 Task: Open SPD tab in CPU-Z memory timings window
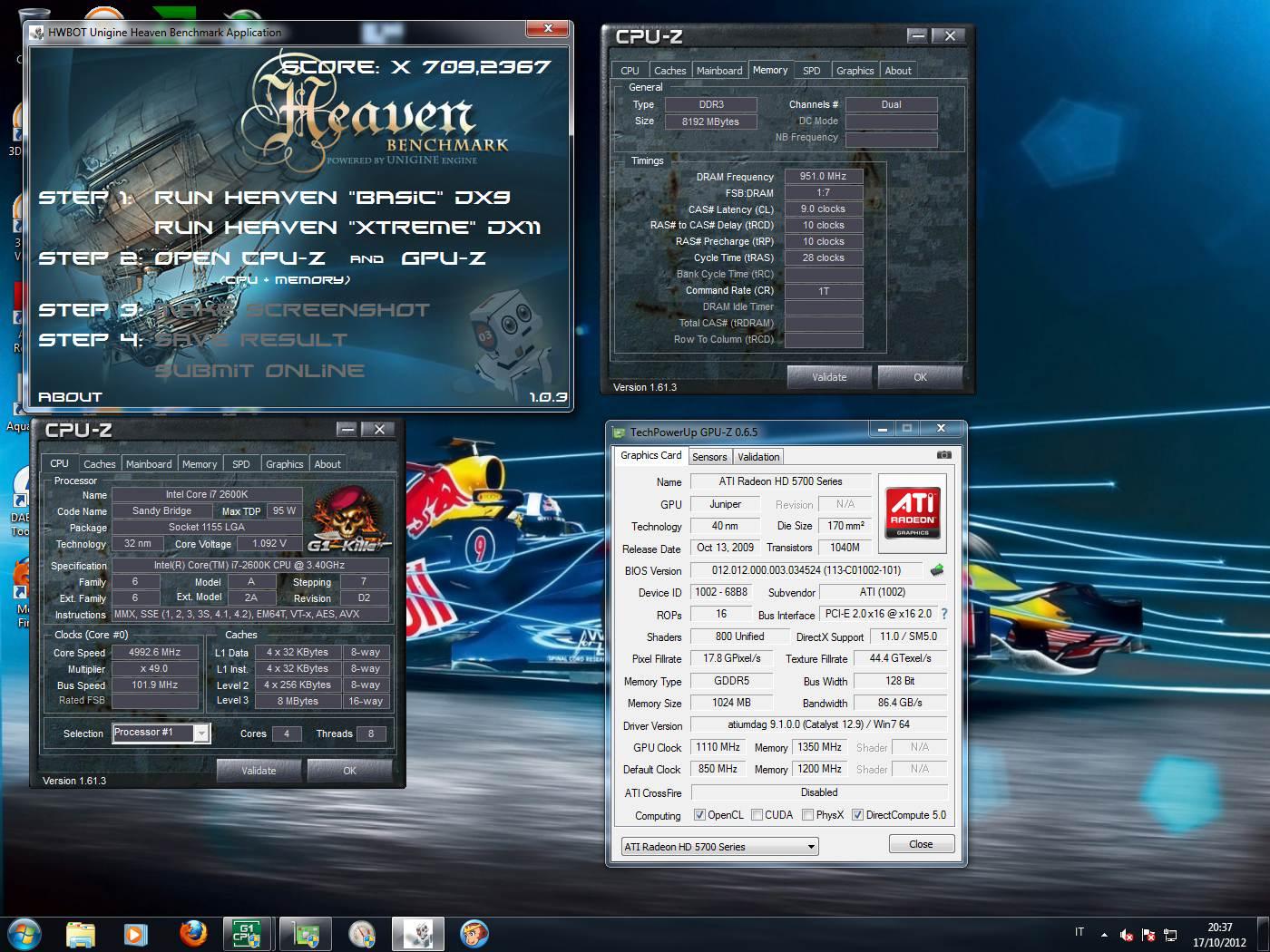point(812,71)
